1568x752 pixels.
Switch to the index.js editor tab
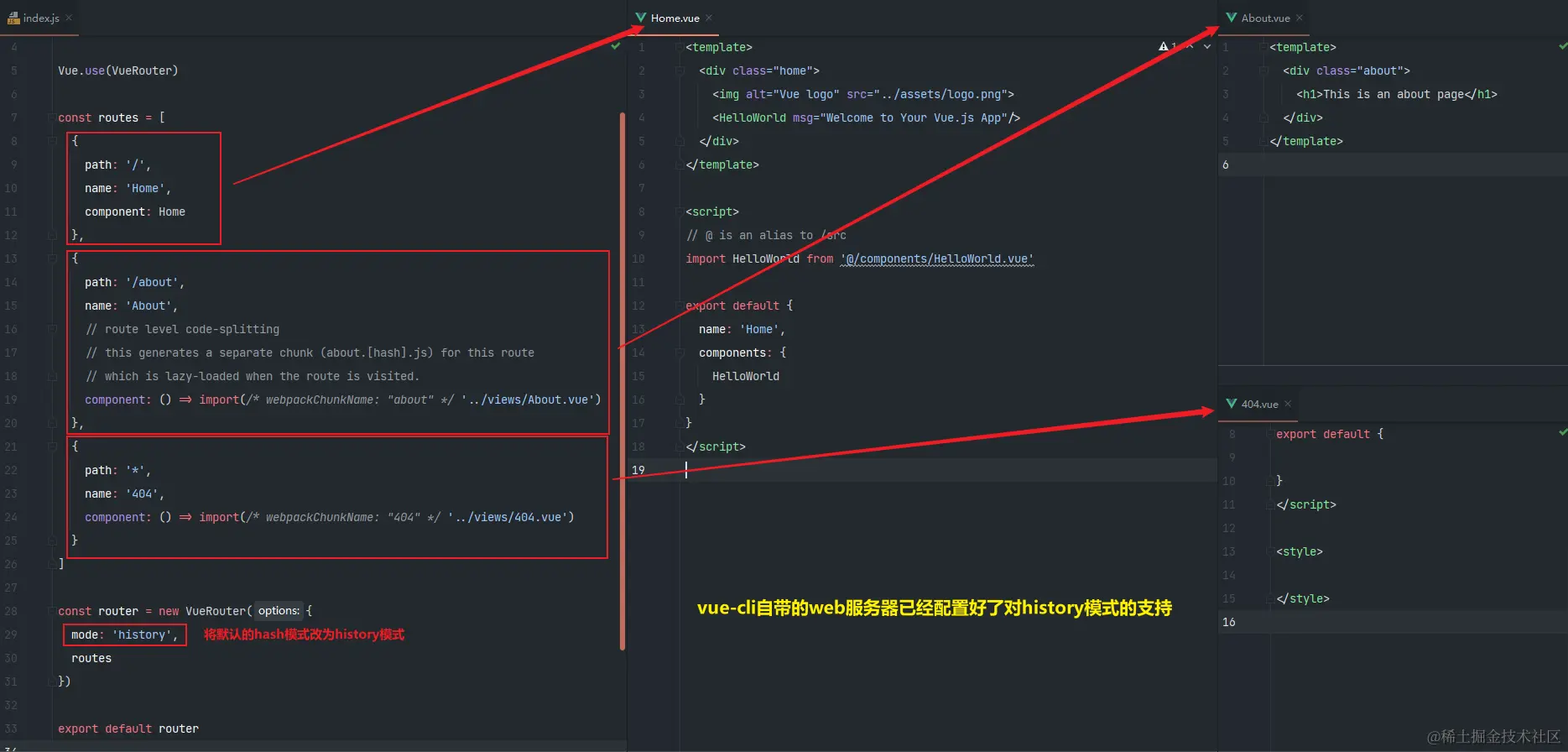(x=40, y=18)
